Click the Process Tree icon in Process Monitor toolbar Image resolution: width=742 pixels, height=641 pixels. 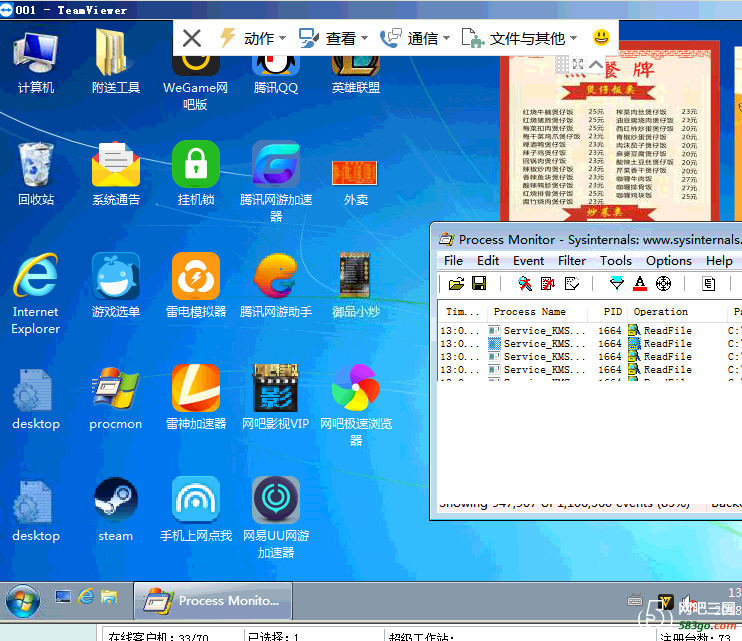pos(708,284)
